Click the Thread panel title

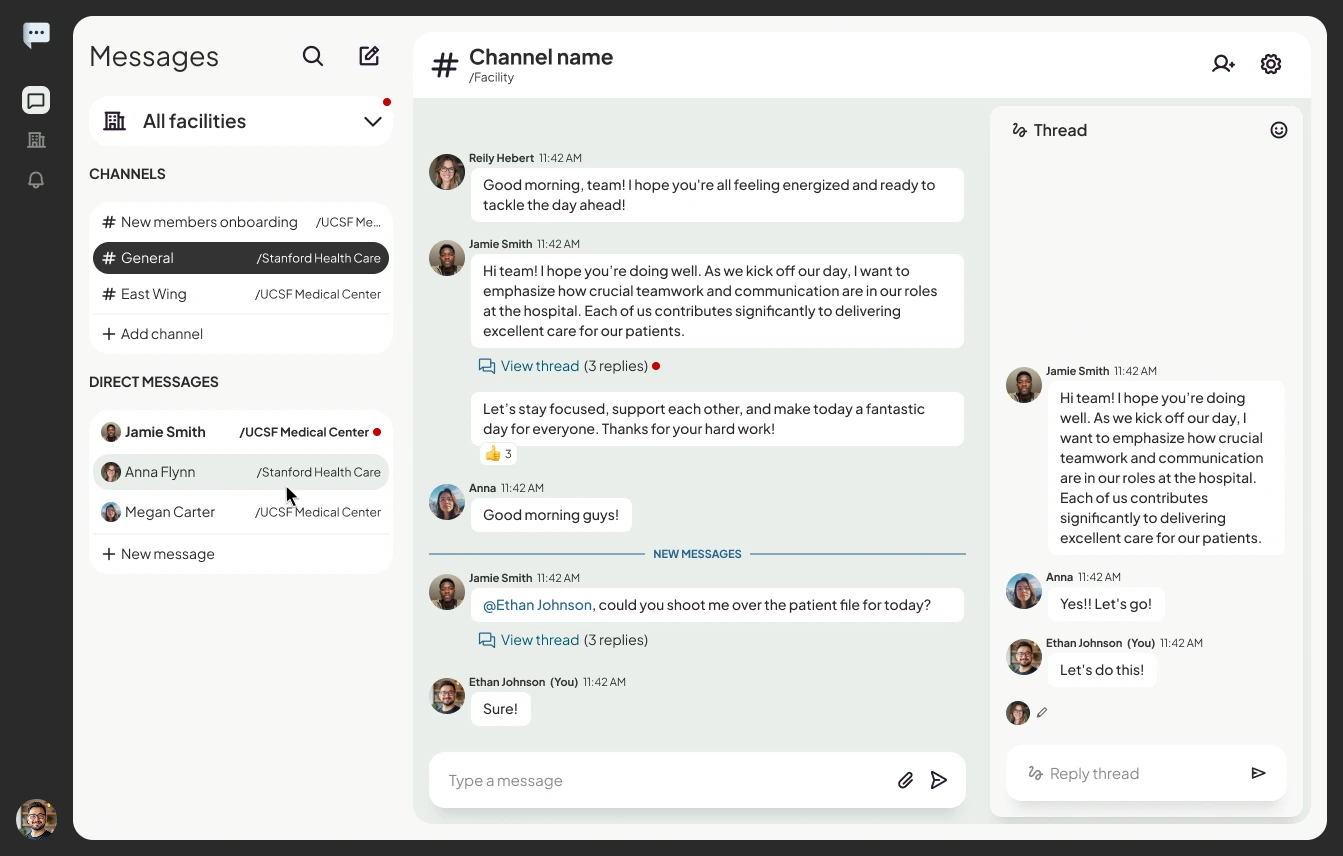pos(1060,130)
